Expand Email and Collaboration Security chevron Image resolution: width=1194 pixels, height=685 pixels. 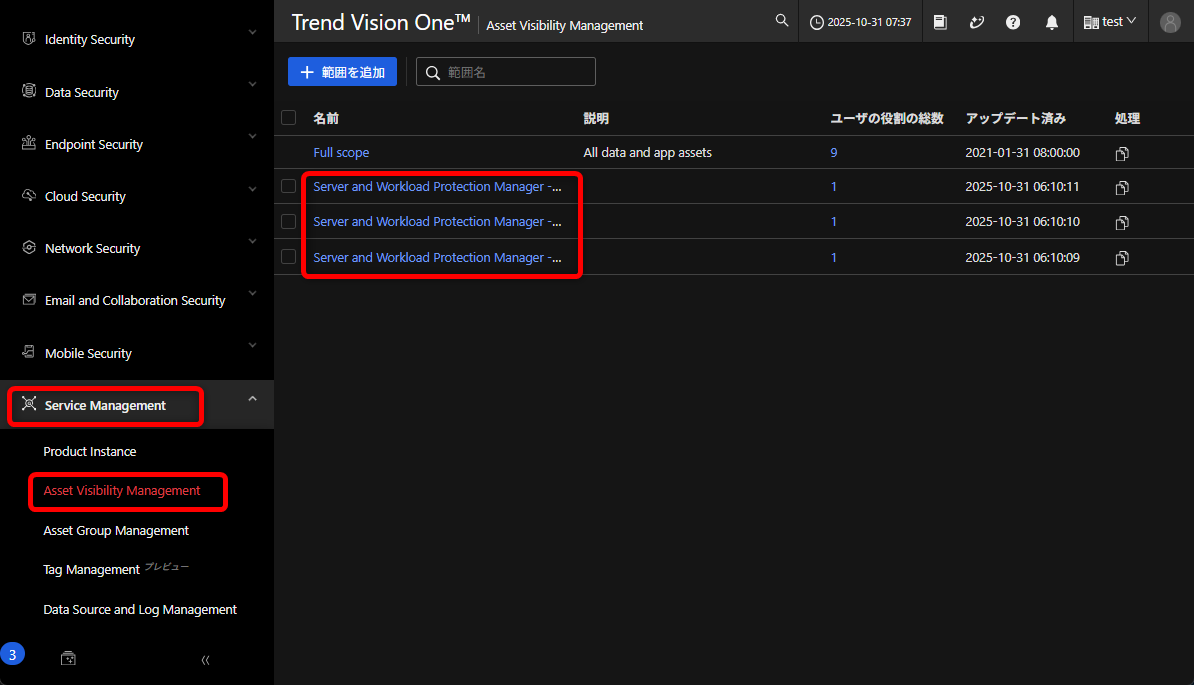[252, 293]
